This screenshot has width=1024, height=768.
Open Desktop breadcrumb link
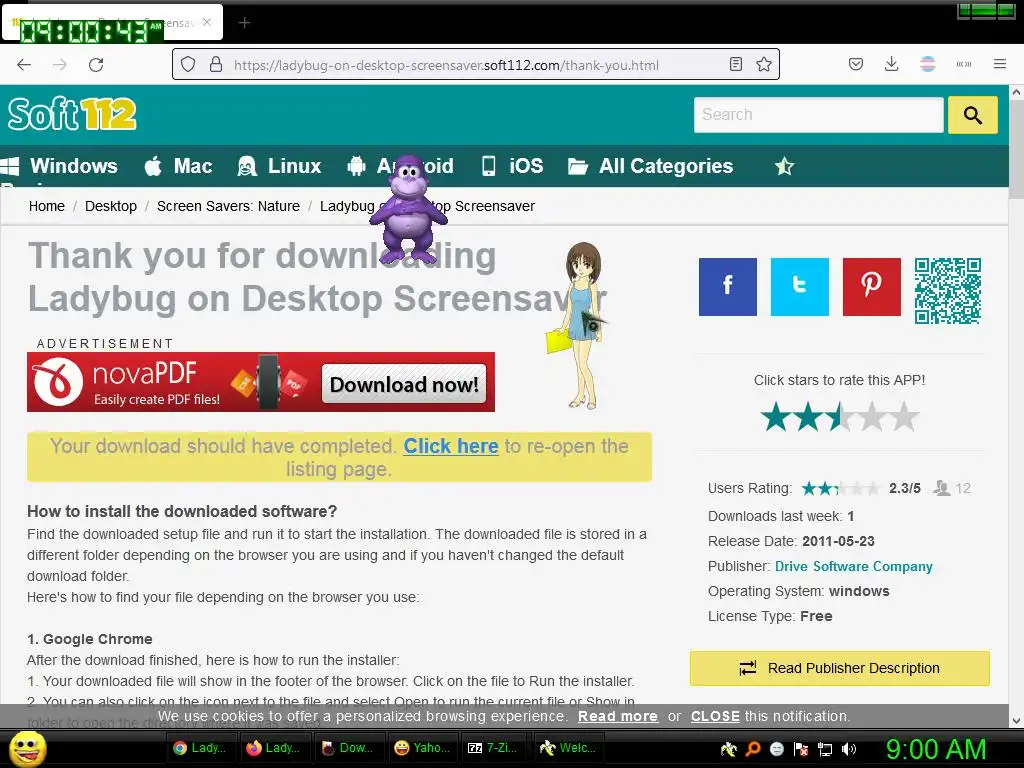(x=111, y=206)
